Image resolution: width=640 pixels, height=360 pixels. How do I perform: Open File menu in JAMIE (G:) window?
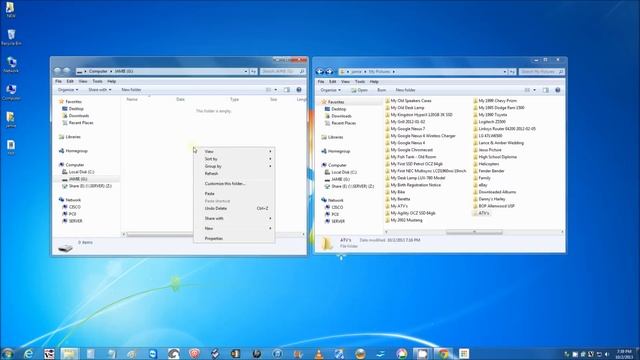(x=58, y=81)
